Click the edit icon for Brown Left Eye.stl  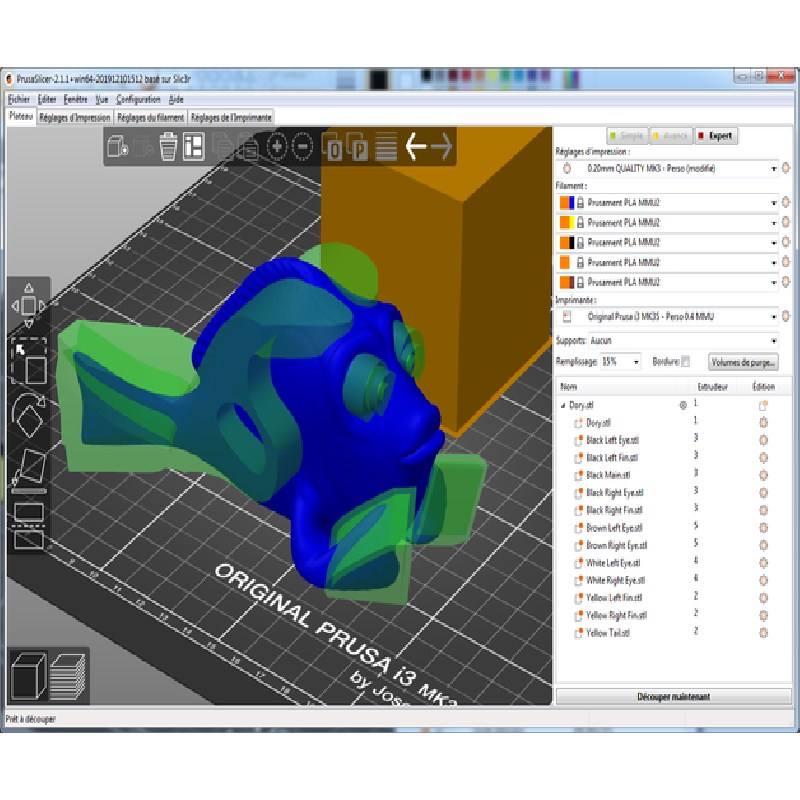763,528
